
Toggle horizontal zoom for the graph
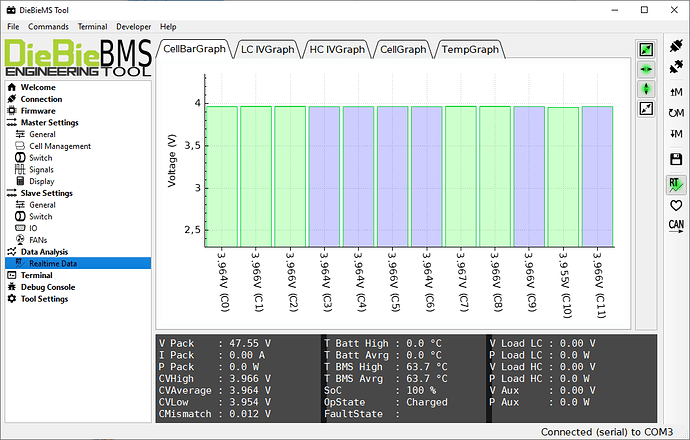tap(646, 69)
